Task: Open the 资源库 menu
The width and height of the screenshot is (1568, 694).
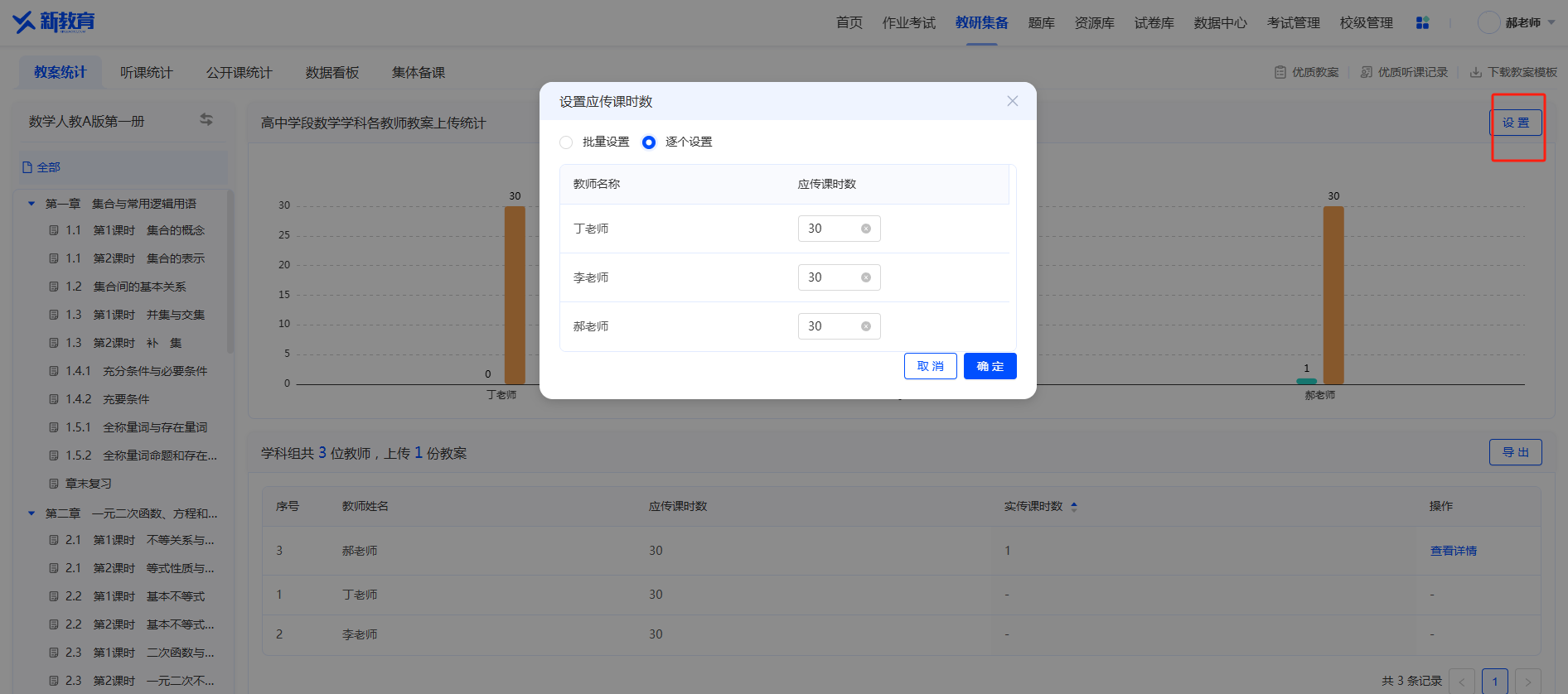Action: [x=1095, y=22]
